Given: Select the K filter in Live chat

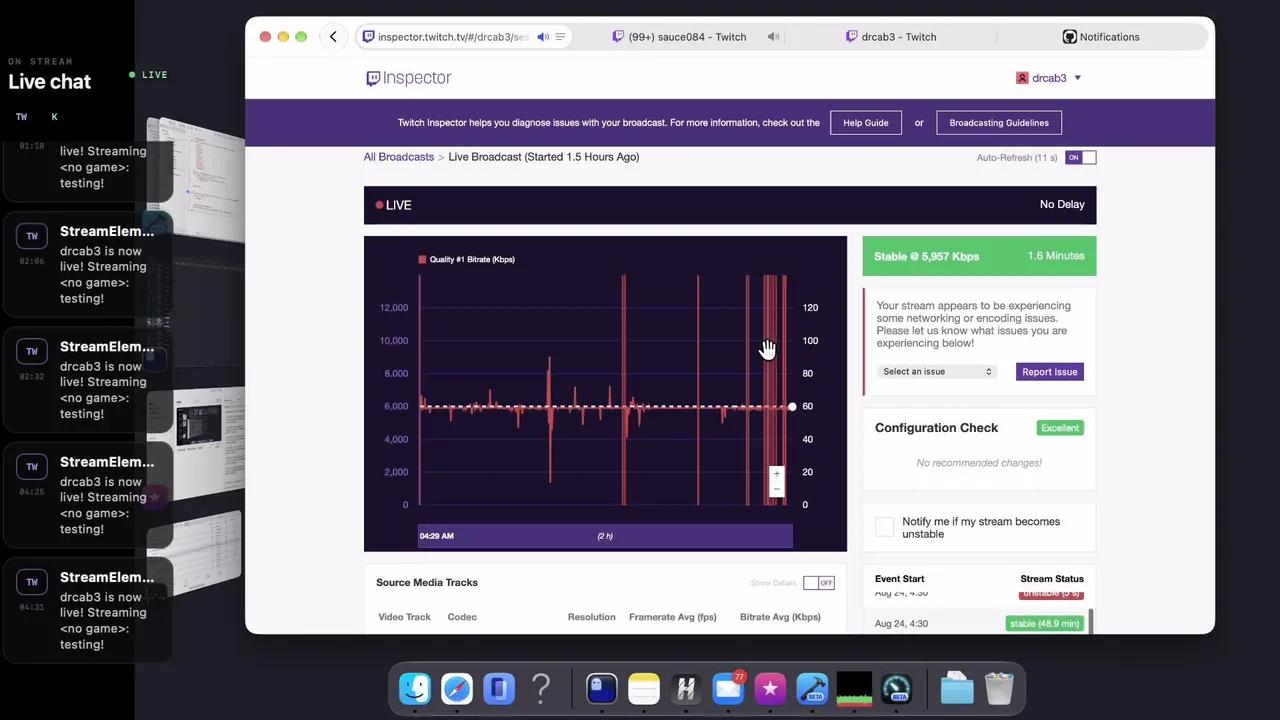Looking at the screenshot, I should point(54,117).
